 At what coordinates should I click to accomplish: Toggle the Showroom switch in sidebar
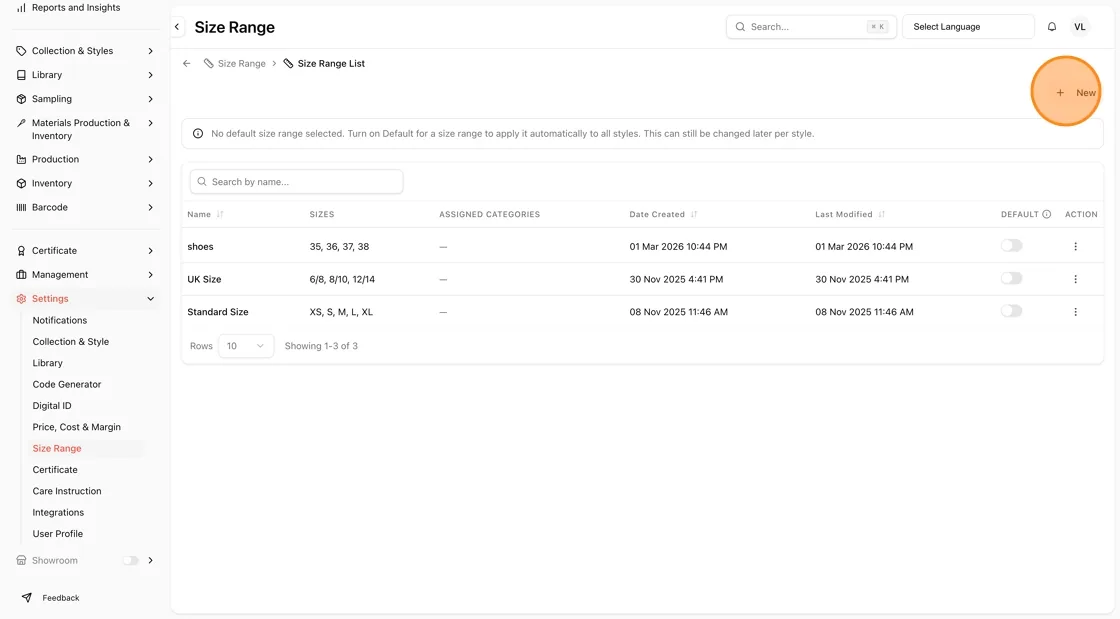pos(130,560)
